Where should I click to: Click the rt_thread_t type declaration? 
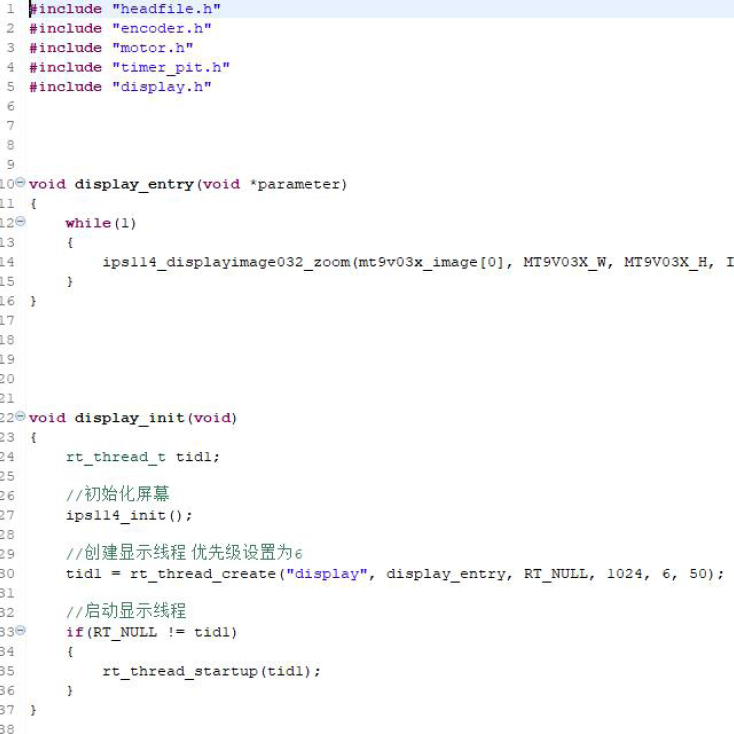coord(116,457)
